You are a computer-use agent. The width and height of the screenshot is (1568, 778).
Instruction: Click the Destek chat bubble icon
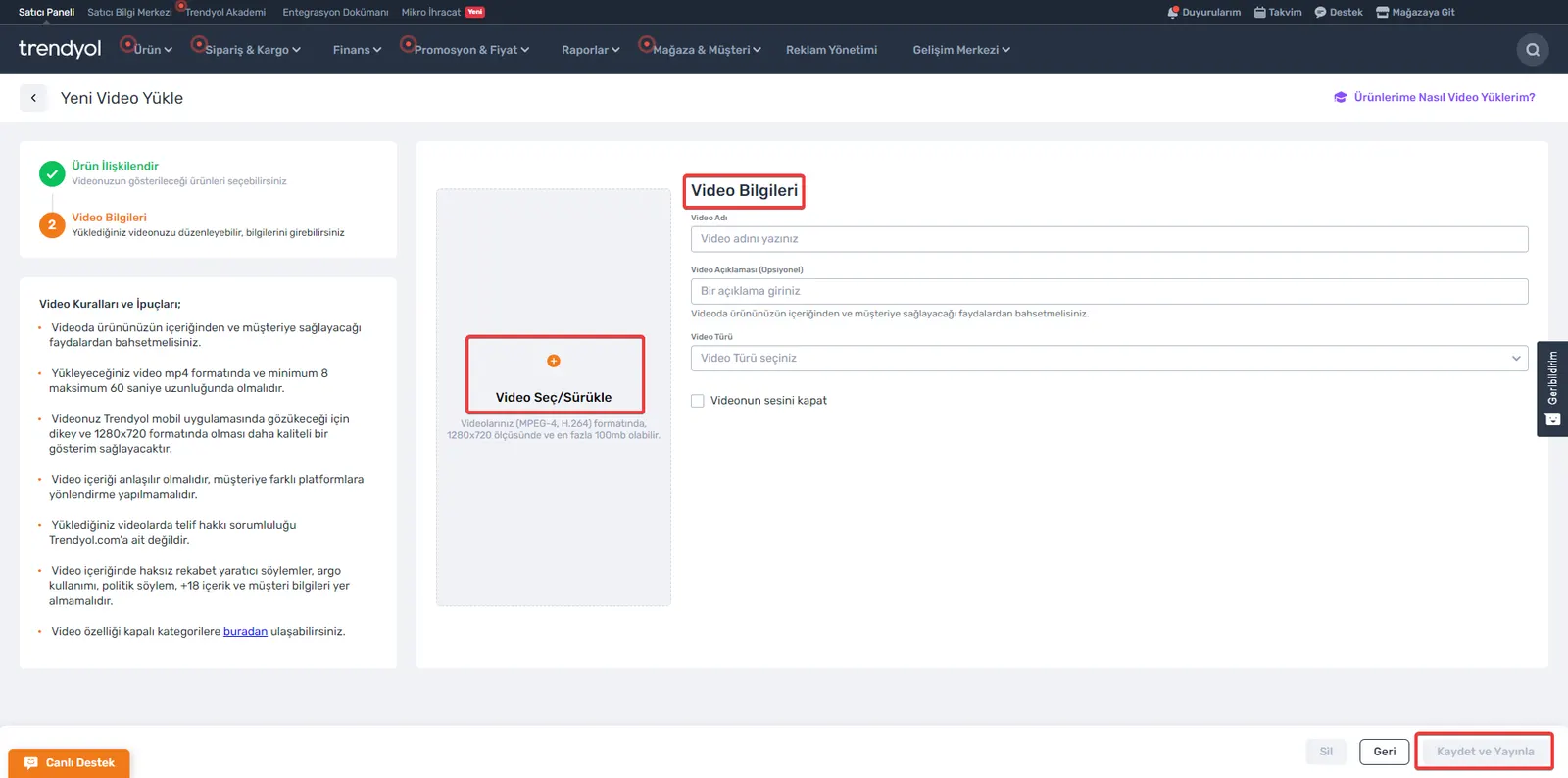coord(1320,13)
